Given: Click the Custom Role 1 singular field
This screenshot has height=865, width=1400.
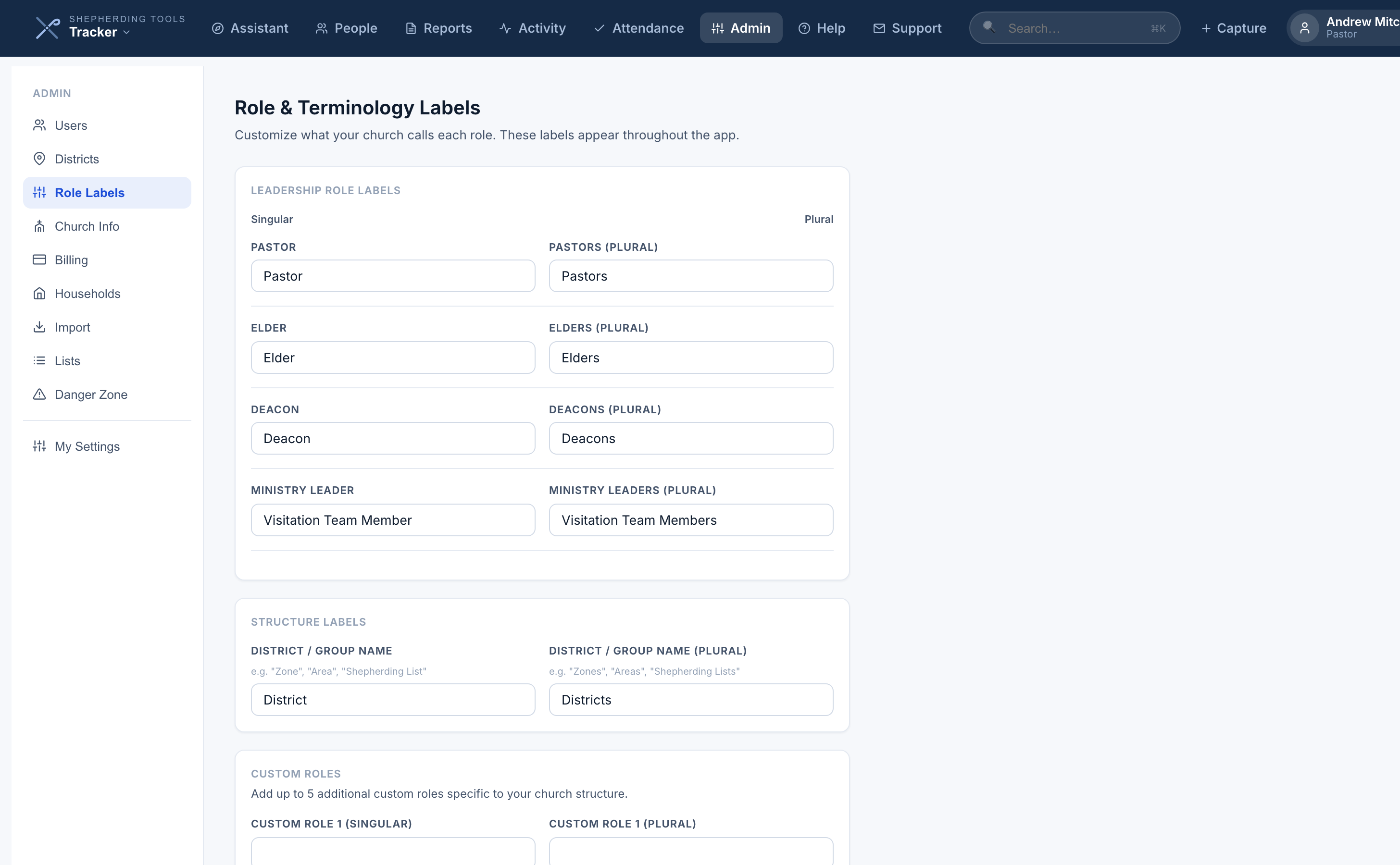Looking at the screenshot, I should (x=393, y=852).
